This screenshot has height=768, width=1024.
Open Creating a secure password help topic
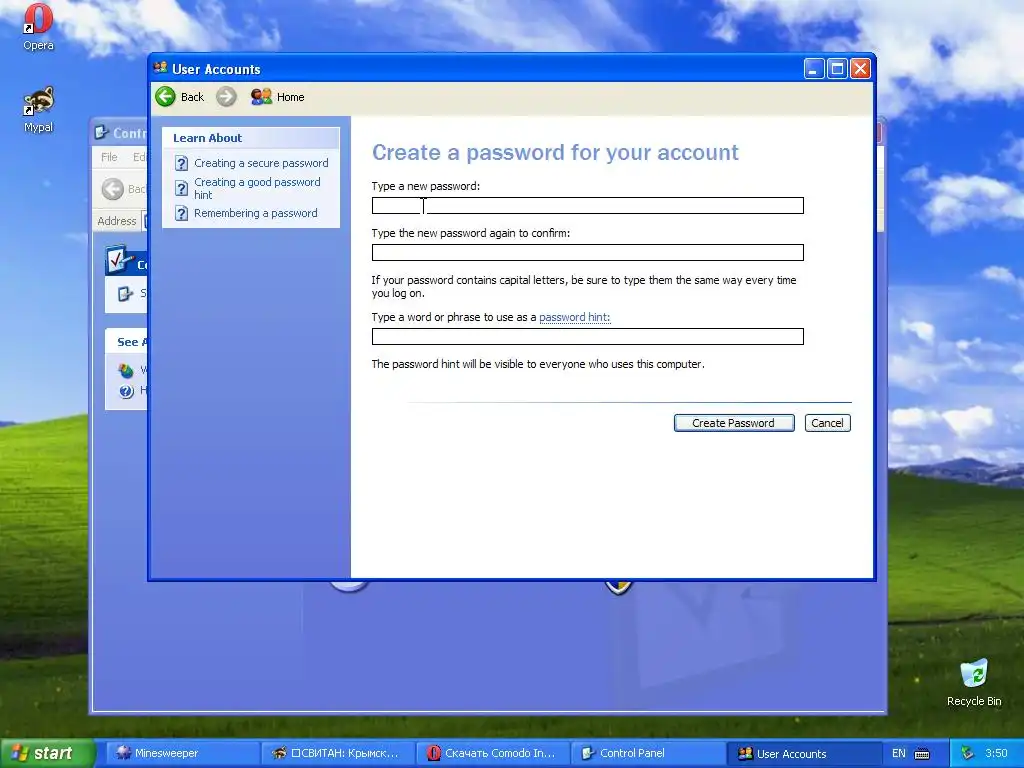point(261,163)
